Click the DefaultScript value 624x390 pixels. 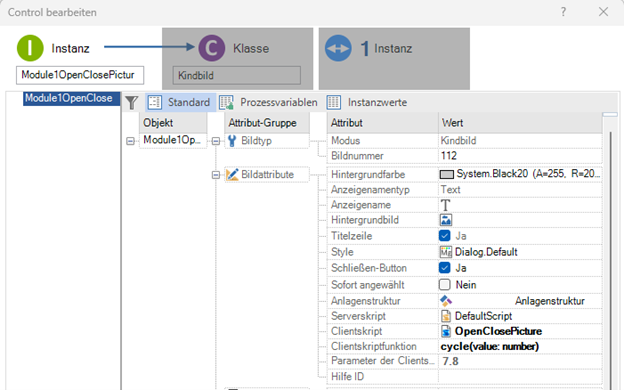click(x=483, y=316)
